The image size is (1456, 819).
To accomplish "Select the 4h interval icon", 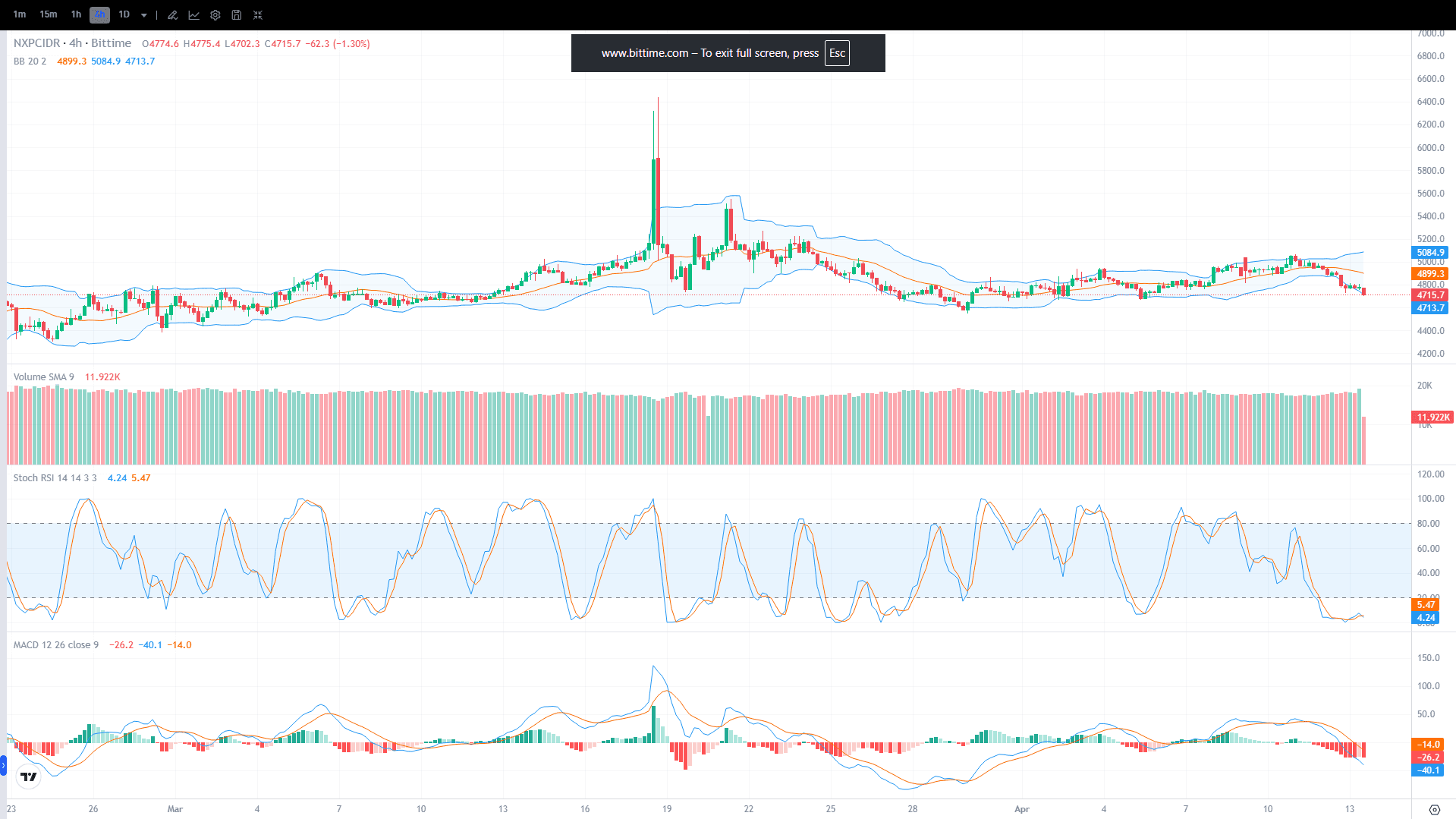I will (x=99, y=14).
